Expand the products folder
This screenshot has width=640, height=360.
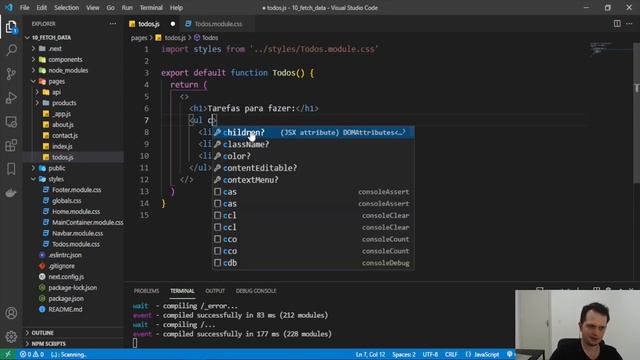(x=73, y=103)
